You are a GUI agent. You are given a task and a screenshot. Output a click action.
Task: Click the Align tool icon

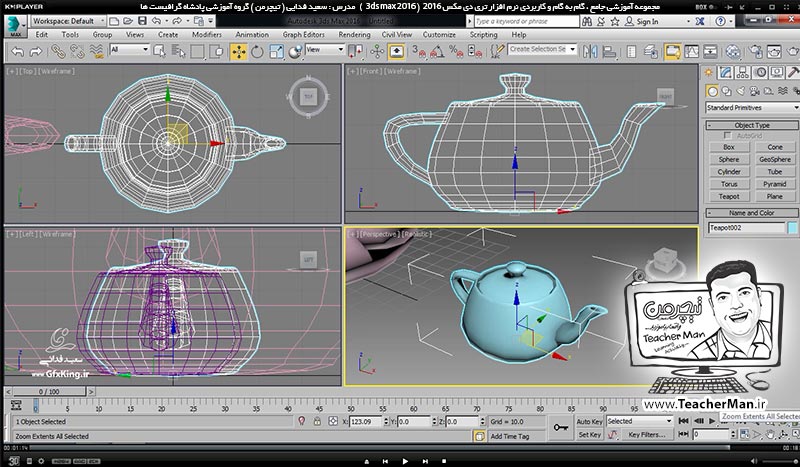(x=609, y=52)
